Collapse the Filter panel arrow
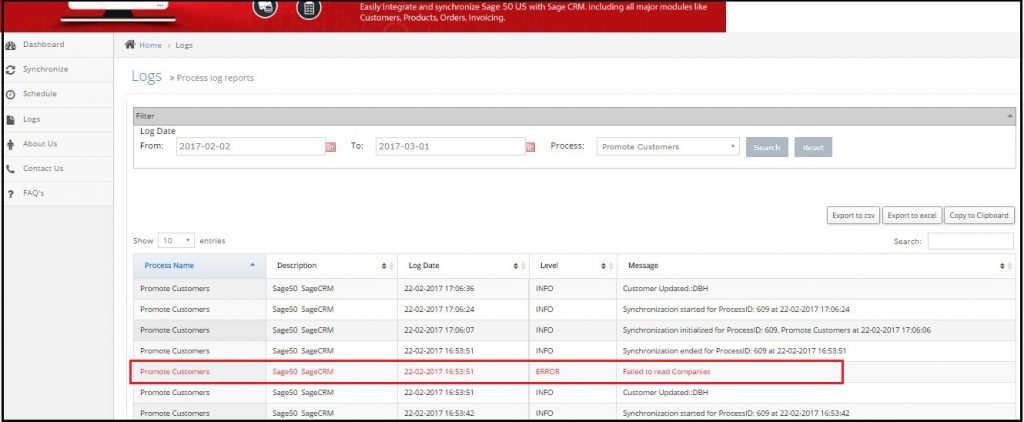Screen dimensions: 1024x422 (1010, 116)
